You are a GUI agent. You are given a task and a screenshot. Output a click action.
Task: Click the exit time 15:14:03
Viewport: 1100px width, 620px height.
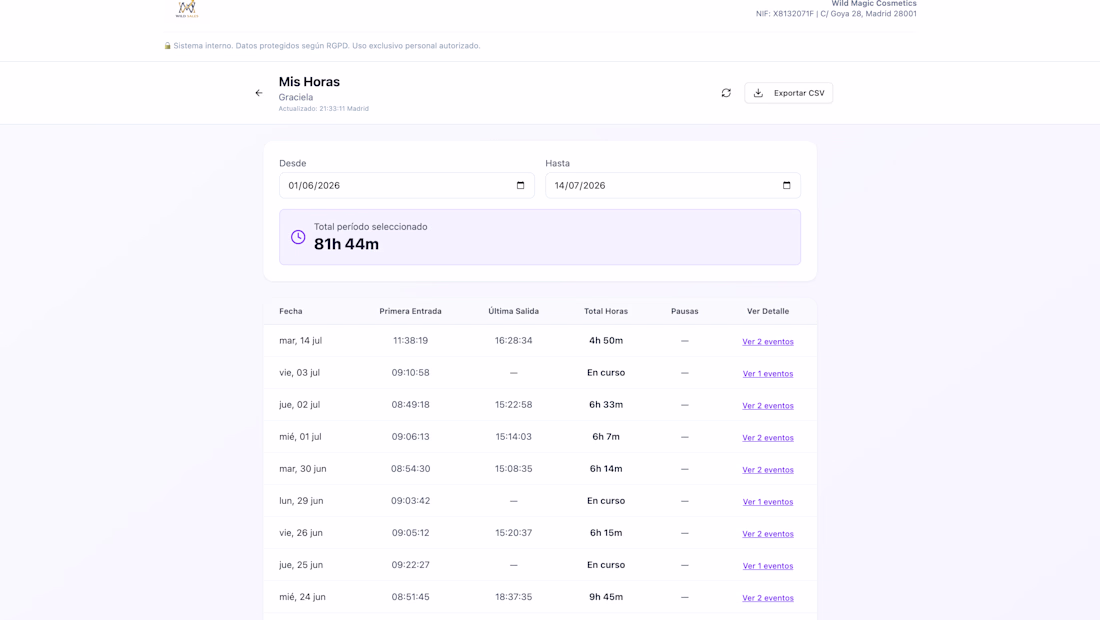514,436
